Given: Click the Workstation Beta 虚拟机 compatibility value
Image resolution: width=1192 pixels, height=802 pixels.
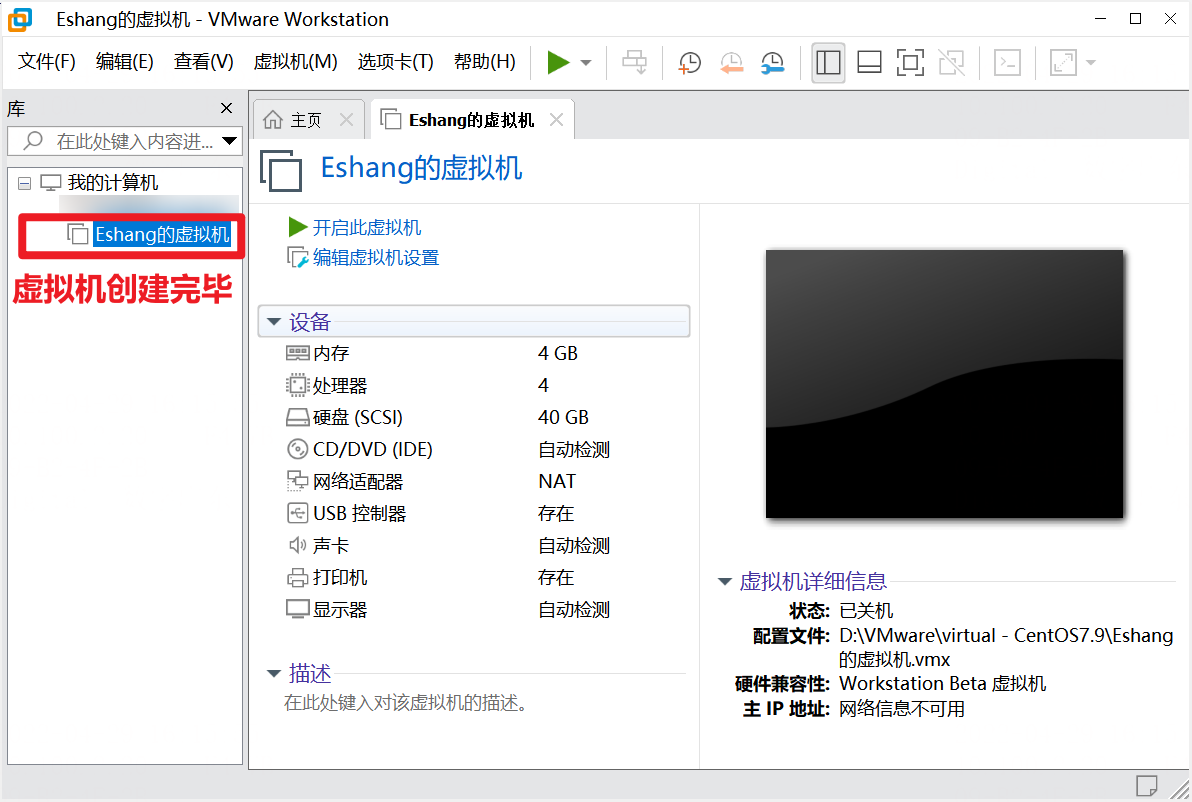Looking at the screenshot, I should point(942,683).
